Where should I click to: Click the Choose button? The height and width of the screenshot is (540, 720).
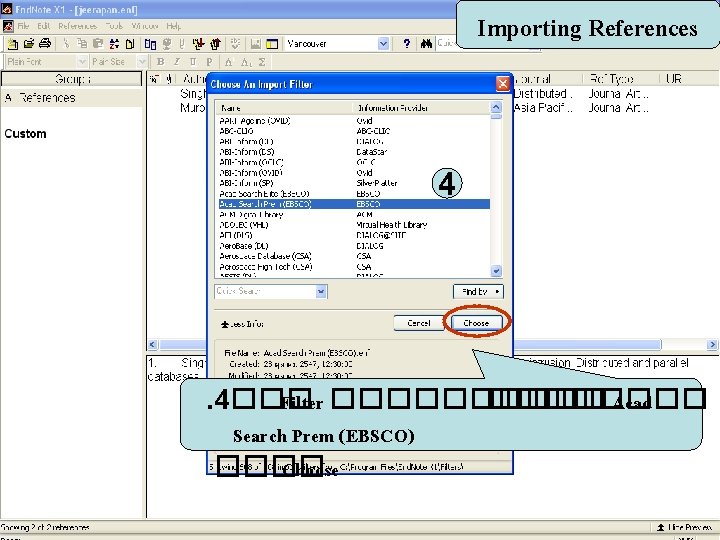coord(476,323)
